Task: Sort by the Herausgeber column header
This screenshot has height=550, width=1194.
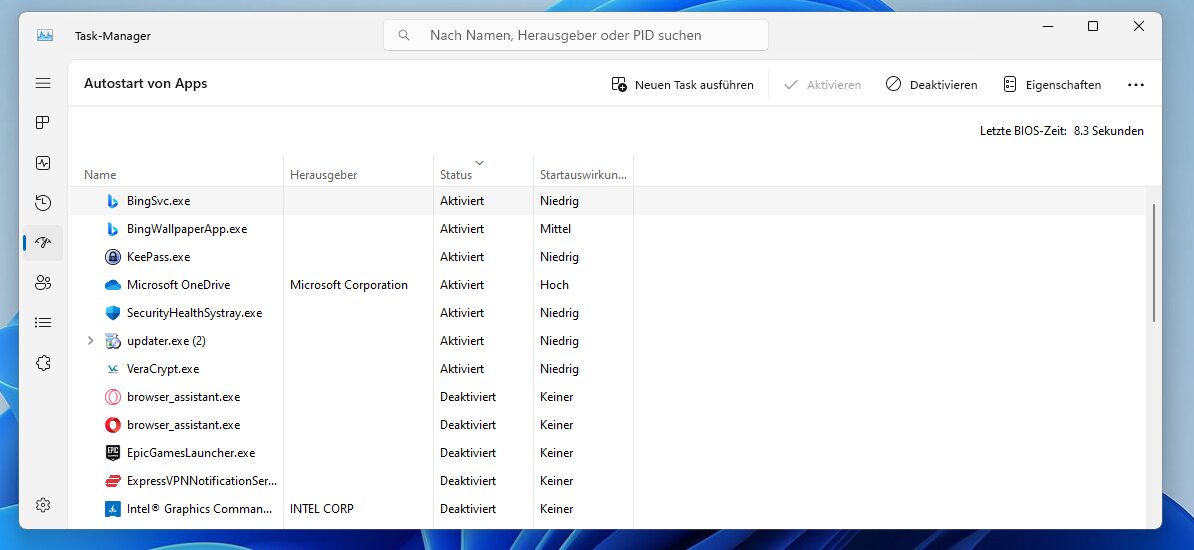Action: pyautogui.click(x=323, y=175)
